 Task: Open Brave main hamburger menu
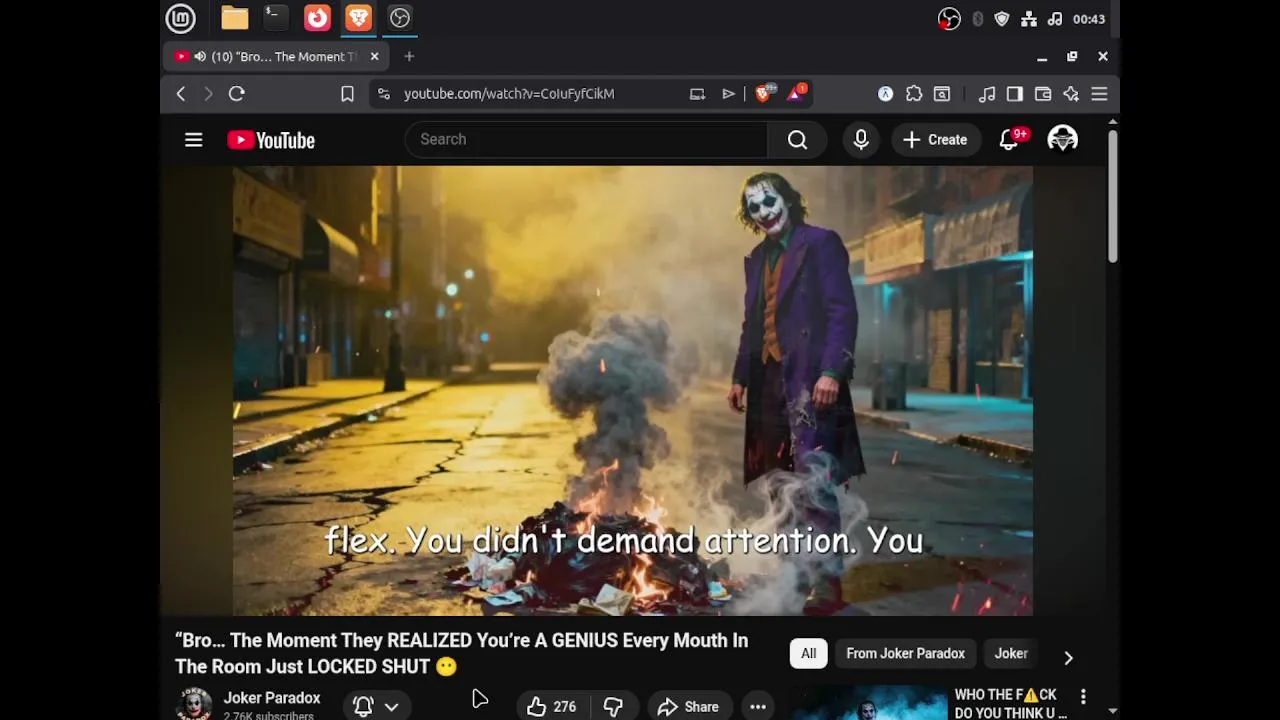tap(1099, 93)
